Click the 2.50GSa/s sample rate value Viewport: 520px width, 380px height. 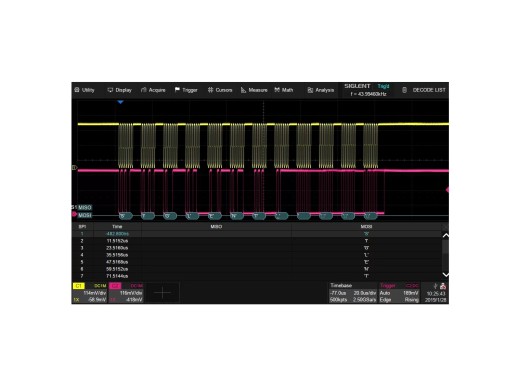point(365,300)
